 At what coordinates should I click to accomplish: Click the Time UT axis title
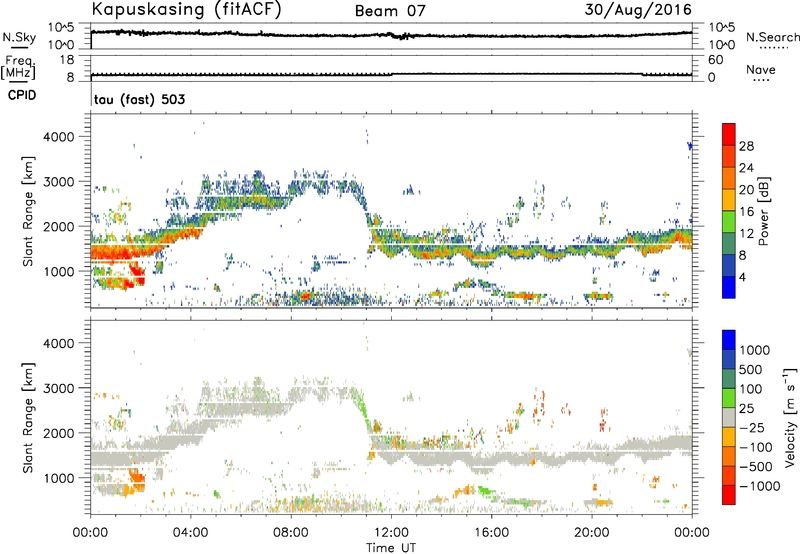point(391,547)
